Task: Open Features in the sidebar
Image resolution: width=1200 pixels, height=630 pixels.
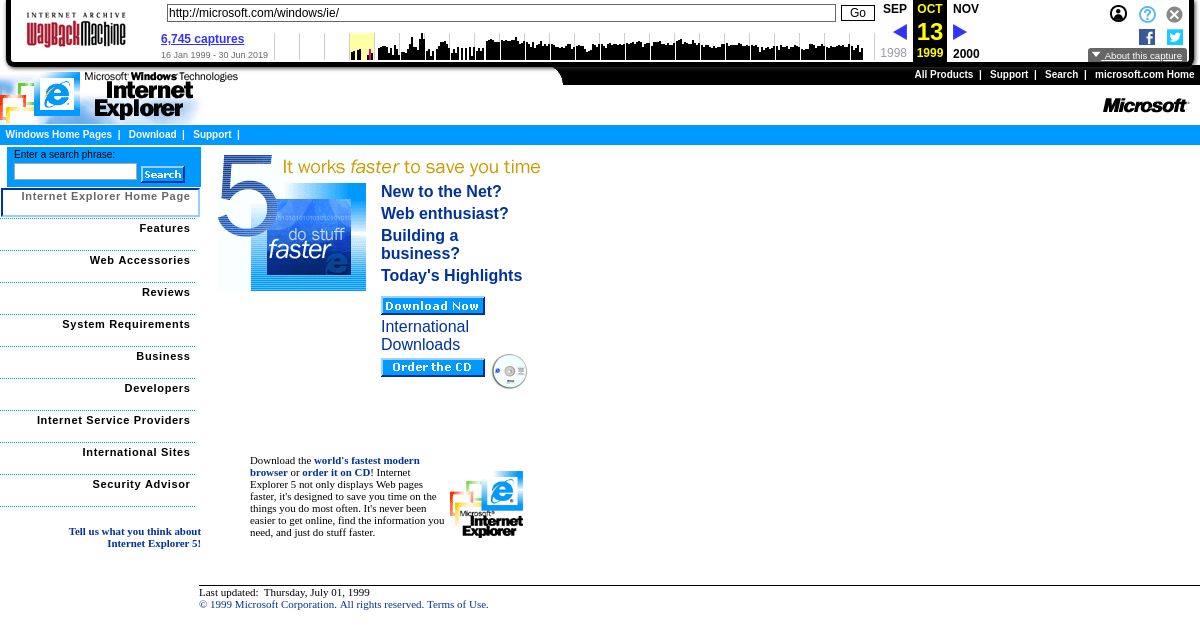Action: (x=165, y=228)
